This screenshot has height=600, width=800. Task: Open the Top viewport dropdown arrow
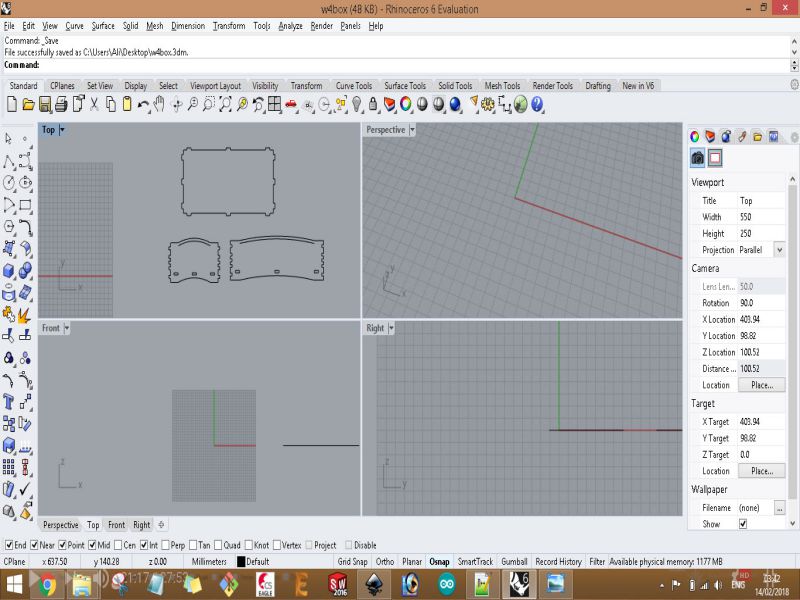click(62, 130)
